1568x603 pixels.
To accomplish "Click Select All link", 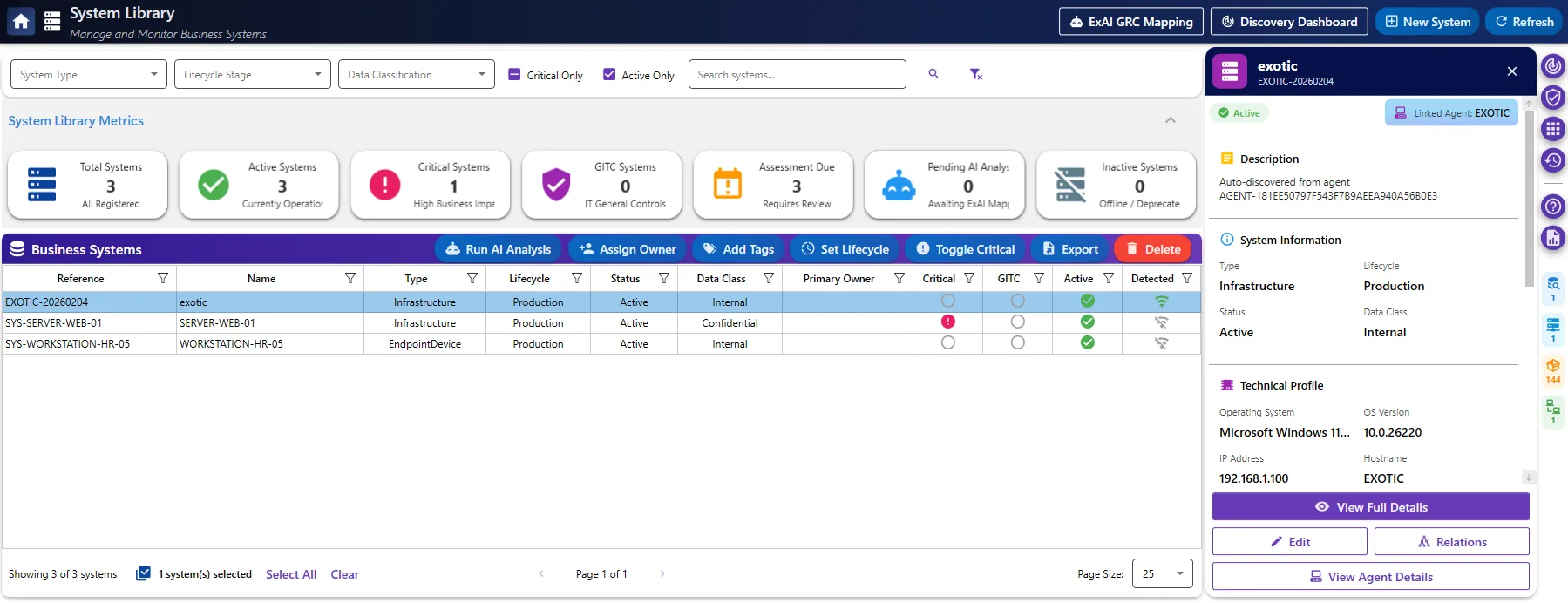I will pyautogui.click(x=291, y=574).
